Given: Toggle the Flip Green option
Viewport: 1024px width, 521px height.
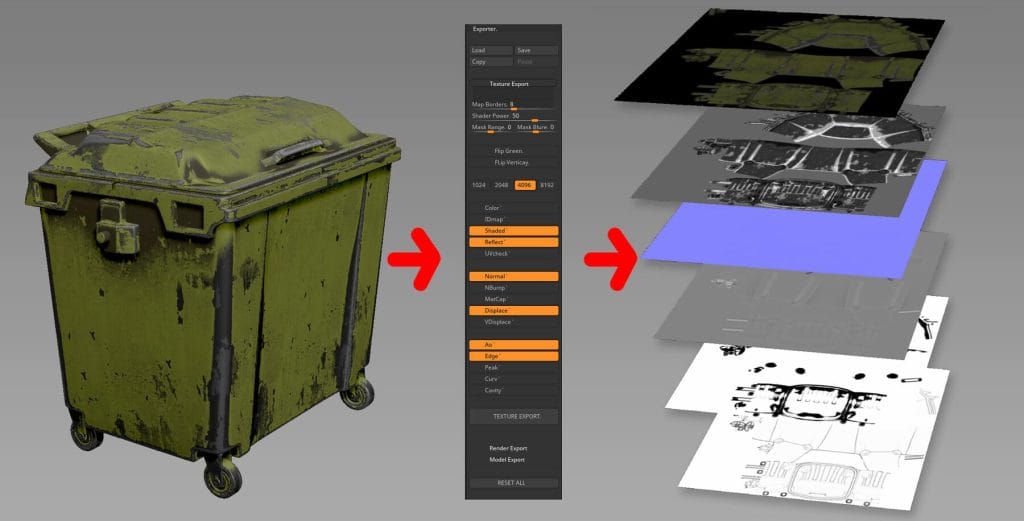Looking at the screenshot, I should pyautogui.click(x=513, y=150).
